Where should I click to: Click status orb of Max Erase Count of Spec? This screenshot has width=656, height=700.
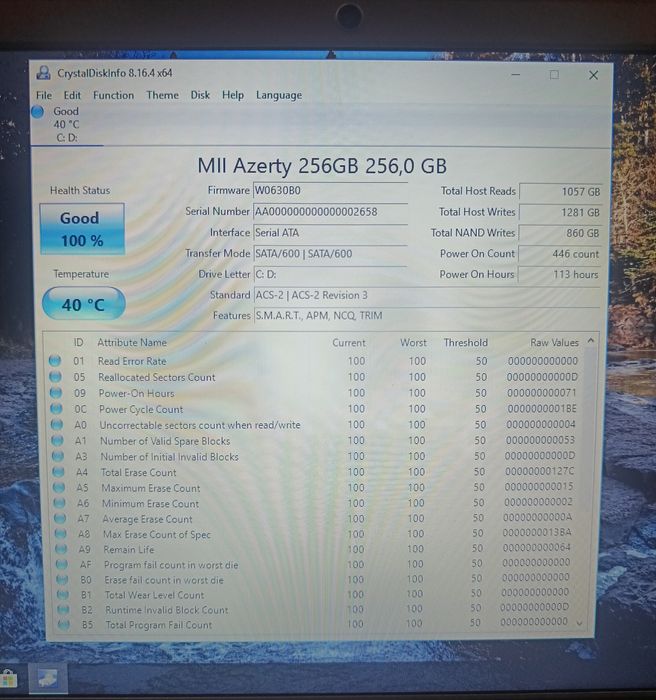point(60,534)
